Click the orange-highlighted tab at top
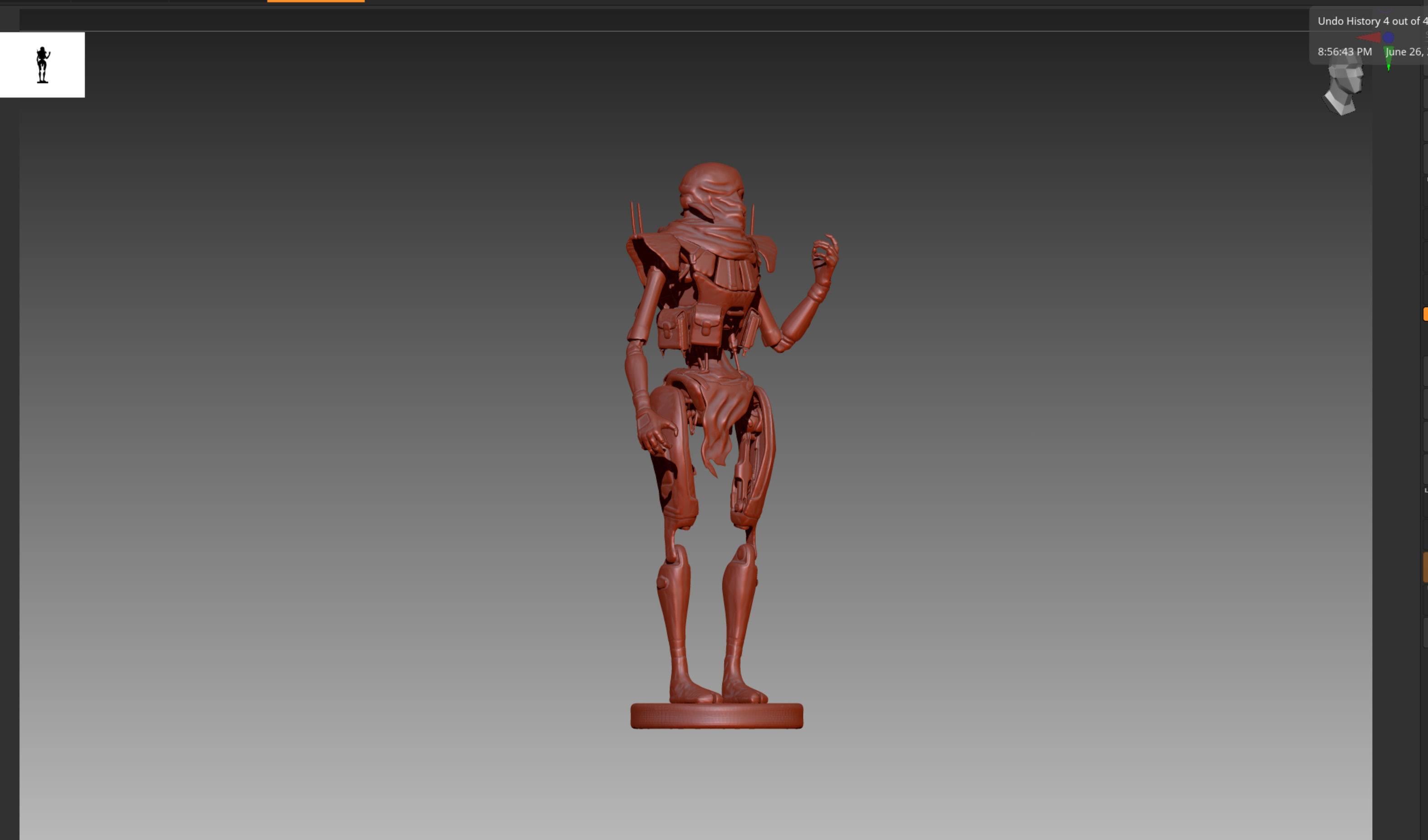Viewport: 1428px width, 840px height. click(315, 1)
